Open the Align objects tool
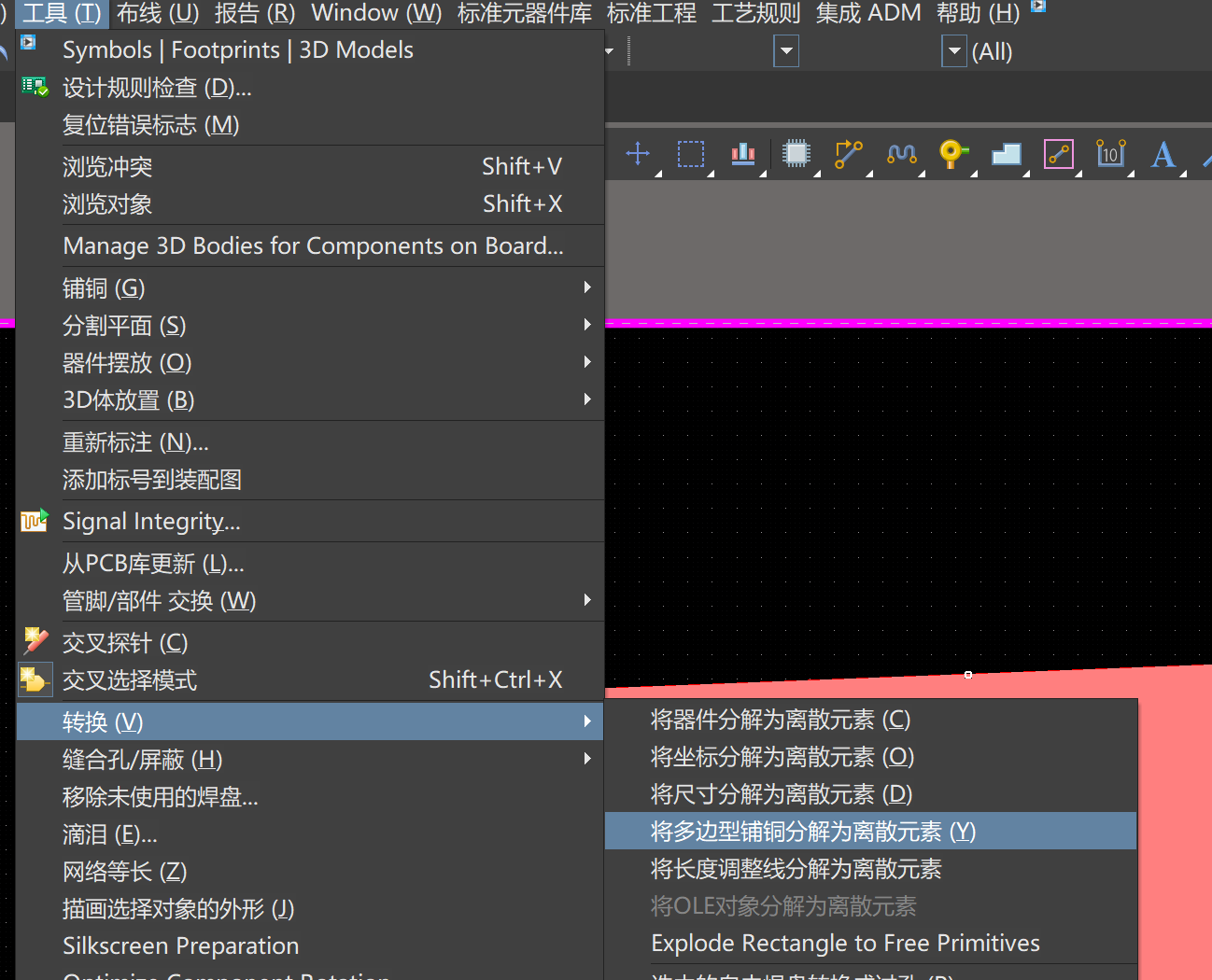The height and width of the screenshot is (980, 1212). click(743, 154)
